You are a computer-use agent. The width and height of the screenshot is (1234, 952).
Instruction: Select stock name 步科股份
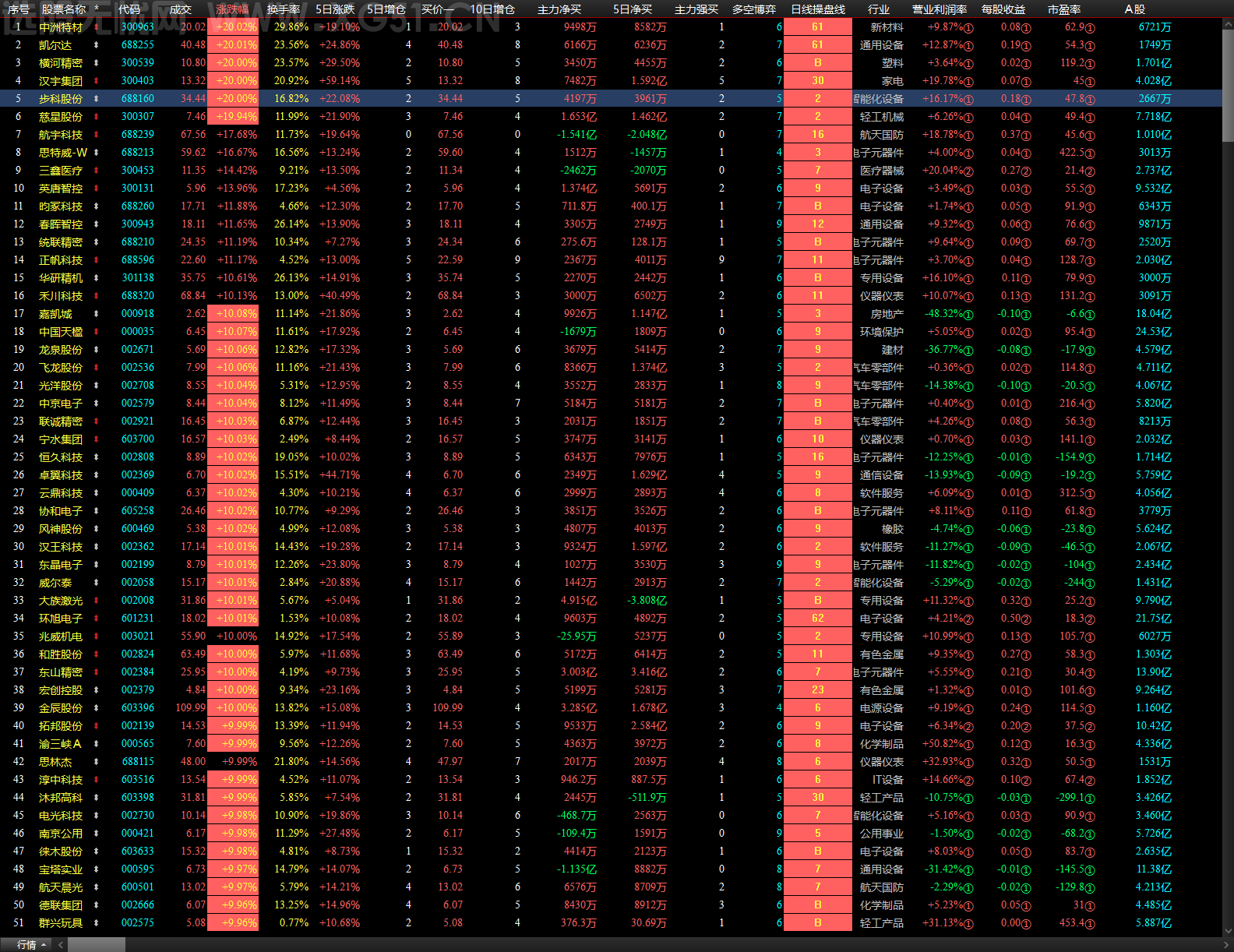click(x=61, y=99)
